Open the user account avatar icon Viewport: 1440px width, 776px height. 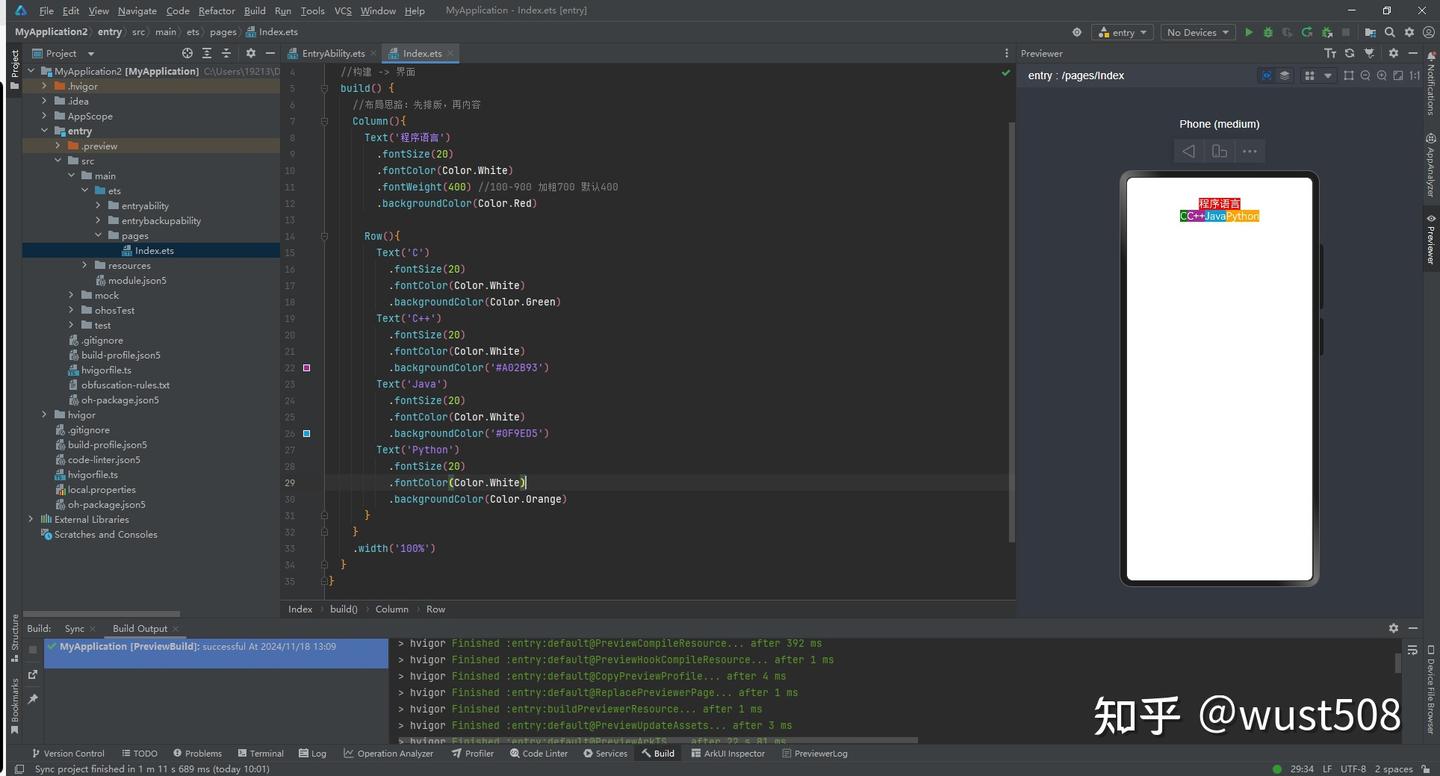coord(1429,32)
